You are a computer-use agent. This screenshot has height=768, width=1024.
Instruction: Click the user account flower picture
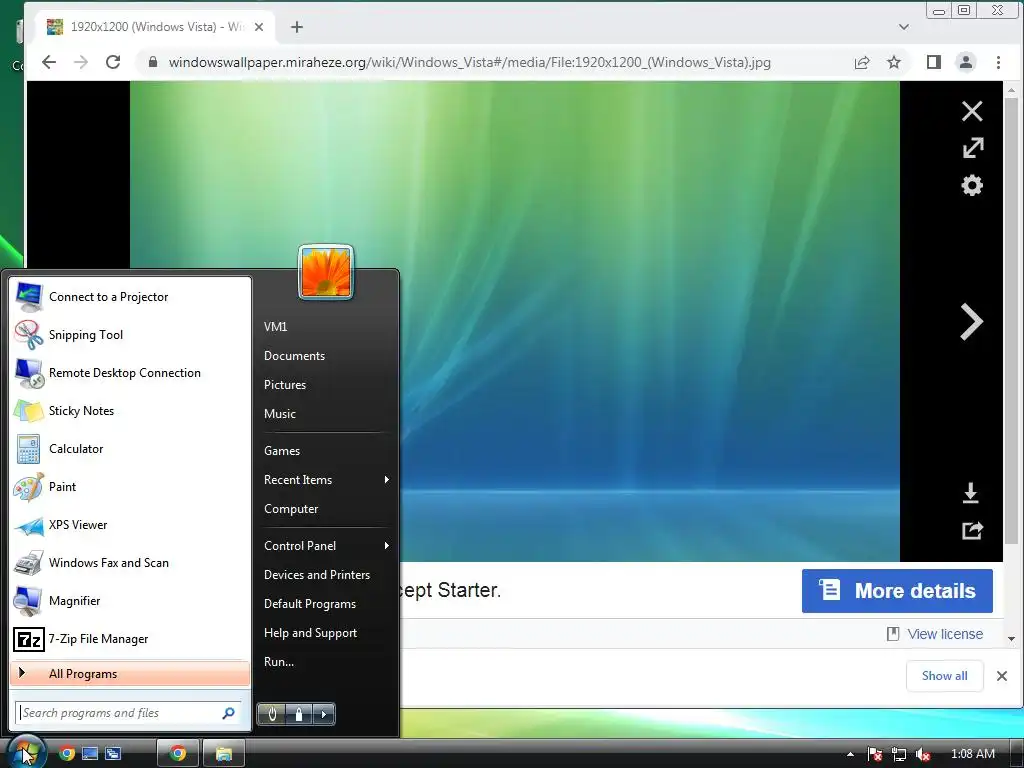point(326,272)
